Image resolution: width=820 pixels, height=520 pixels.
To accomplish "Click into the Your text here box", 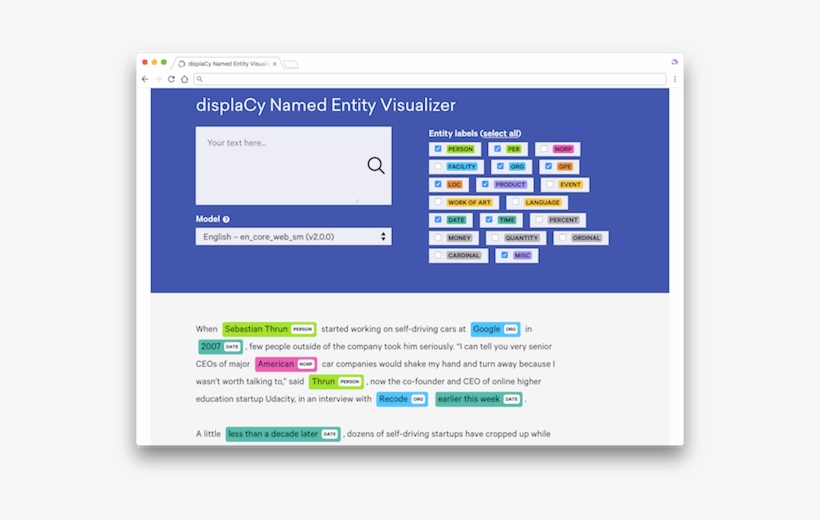I will (x=293, y=165).
